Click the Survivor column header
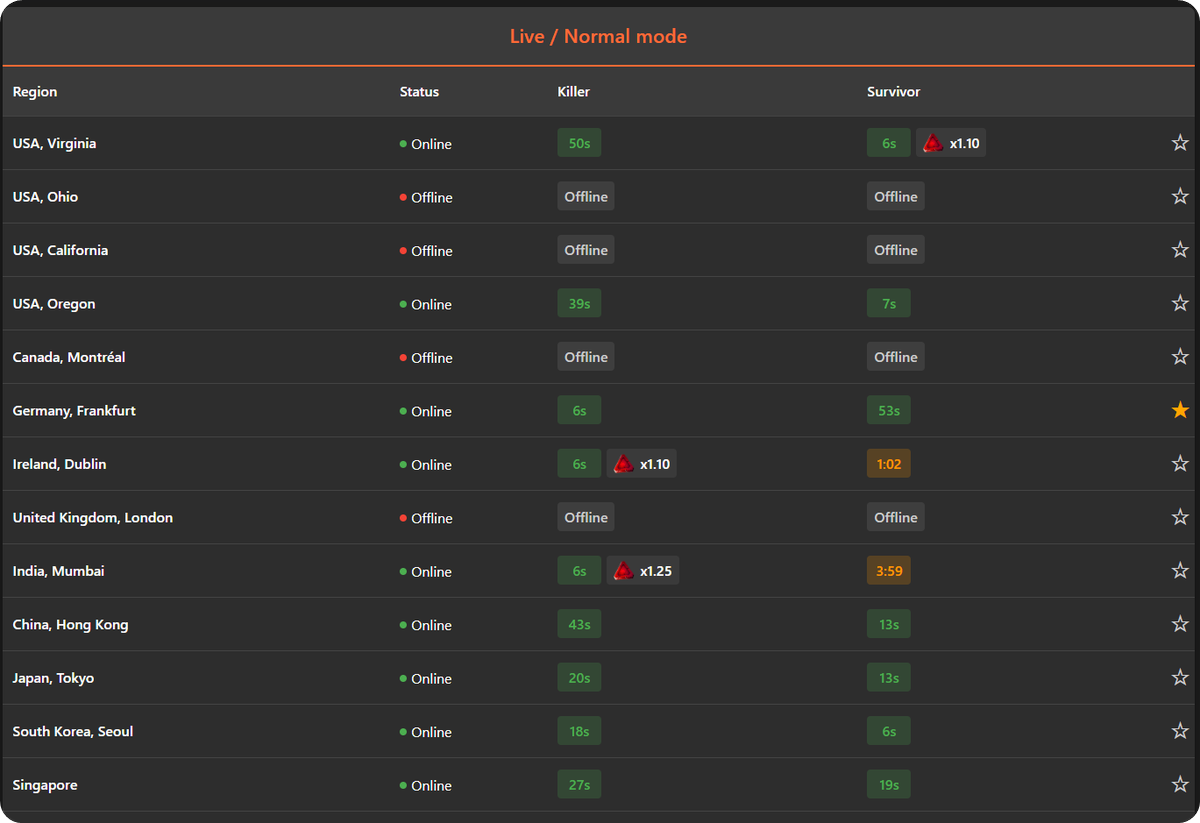Screen dimensions: 1200x823 coord(894,92)
